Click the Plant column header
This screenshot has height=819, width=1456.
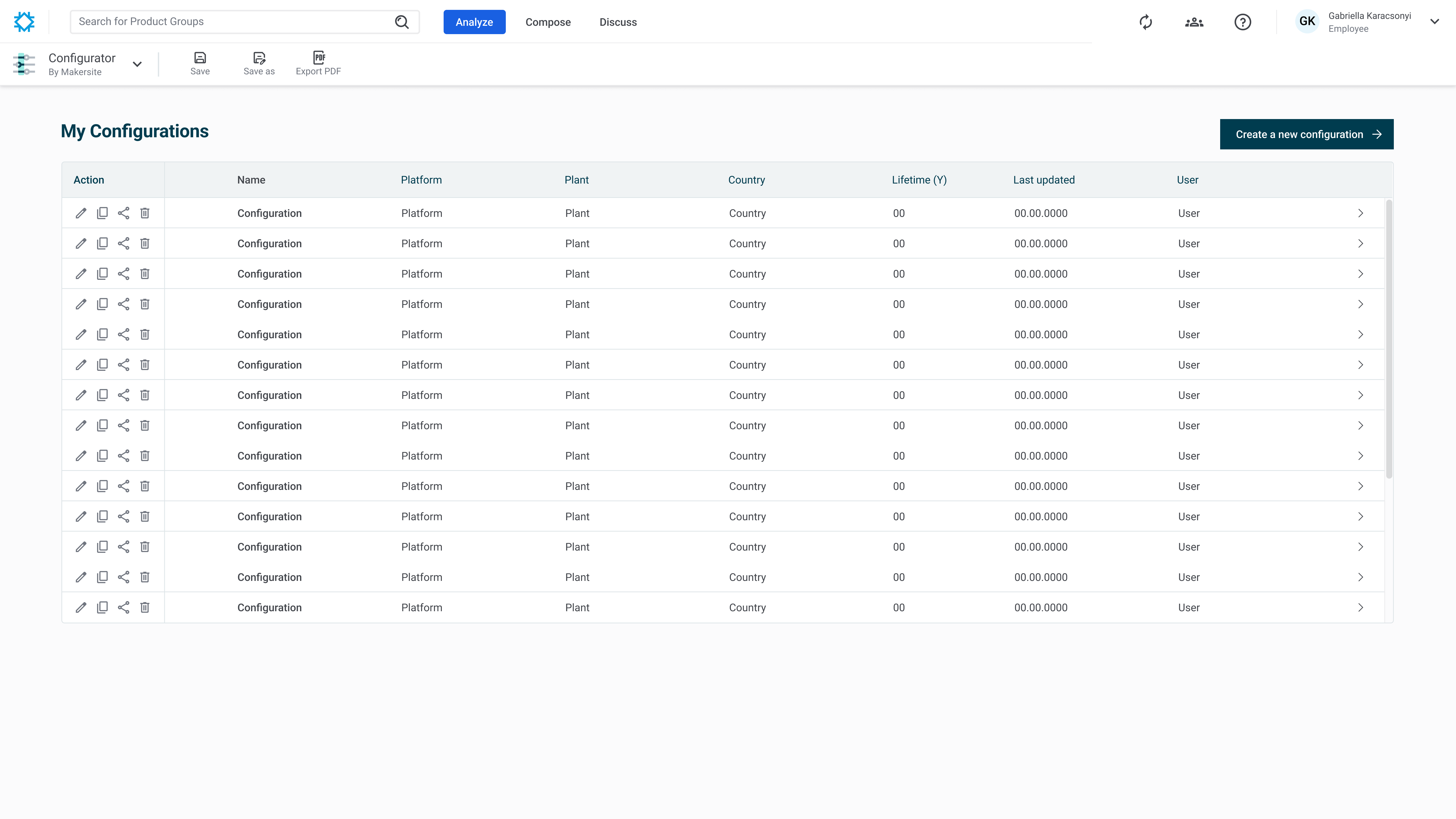point(576,180)
